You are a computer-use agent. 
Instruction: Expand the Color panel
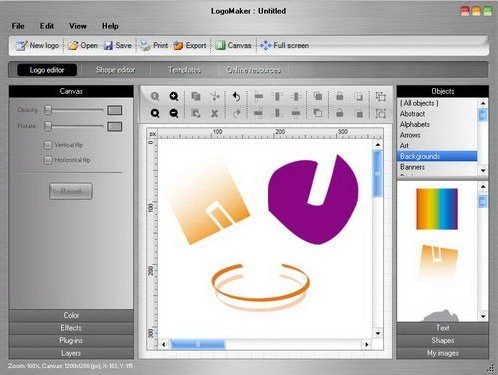click(71, 315)
